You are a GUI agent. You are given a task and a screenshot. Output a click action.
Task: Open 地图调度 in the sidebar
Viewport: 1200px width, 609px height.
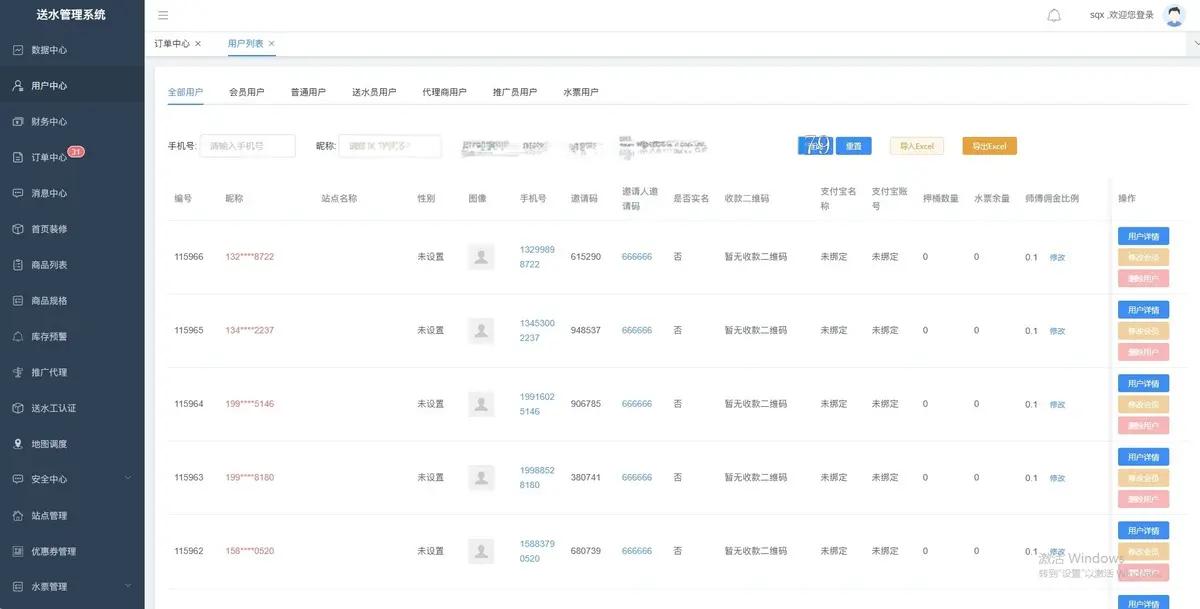point(72,444)
